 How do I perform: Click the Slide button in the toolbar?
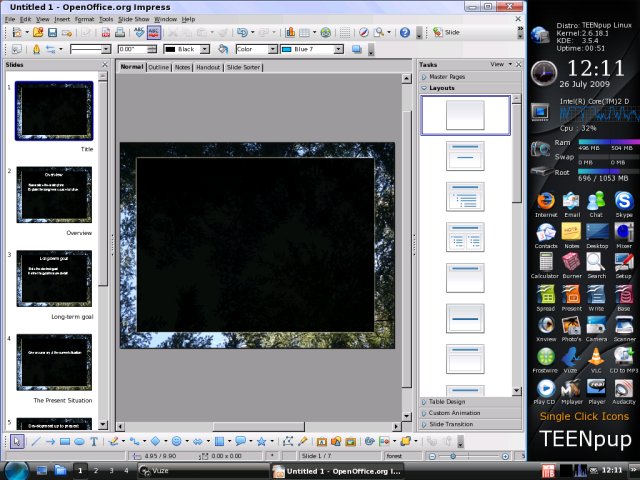pyautogui.click(x=447, y=32)
